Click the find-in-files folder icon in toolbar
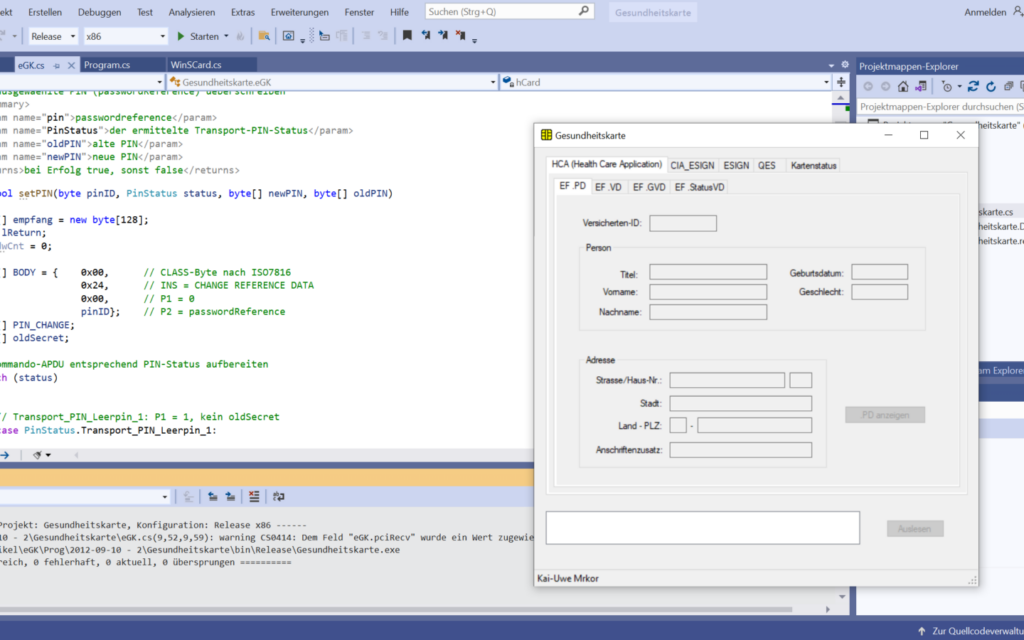This screenshot has width=1024, height=640. pos(264,36)
